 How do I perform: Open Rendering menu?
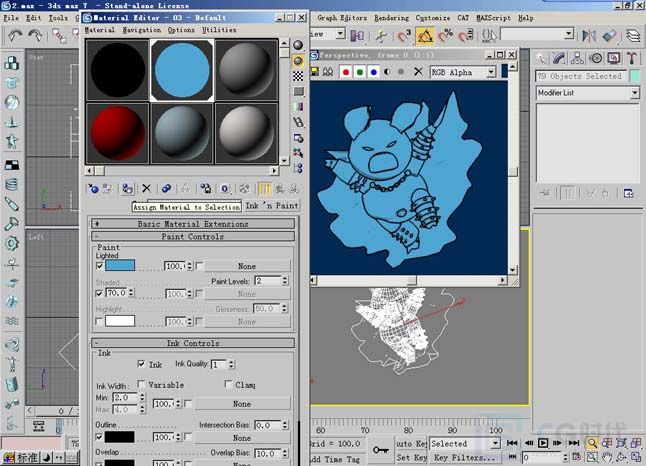coord(391,18)
